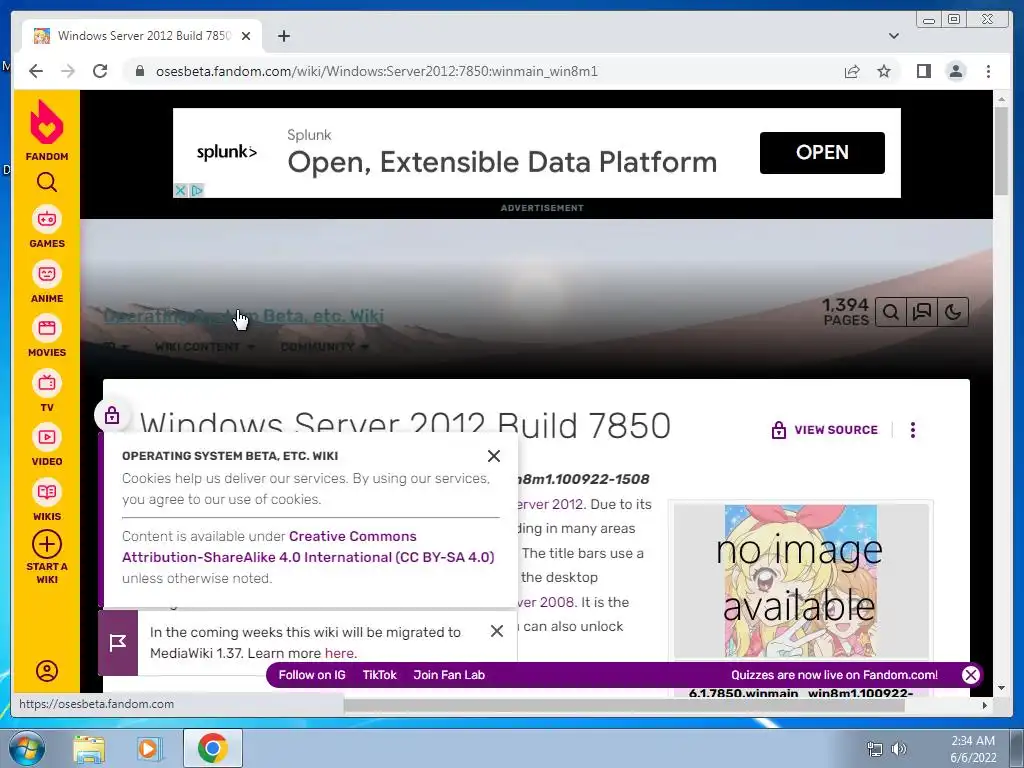1024x768 pixels.
Task: Reload the page with refresh icon
Action: 100,71
